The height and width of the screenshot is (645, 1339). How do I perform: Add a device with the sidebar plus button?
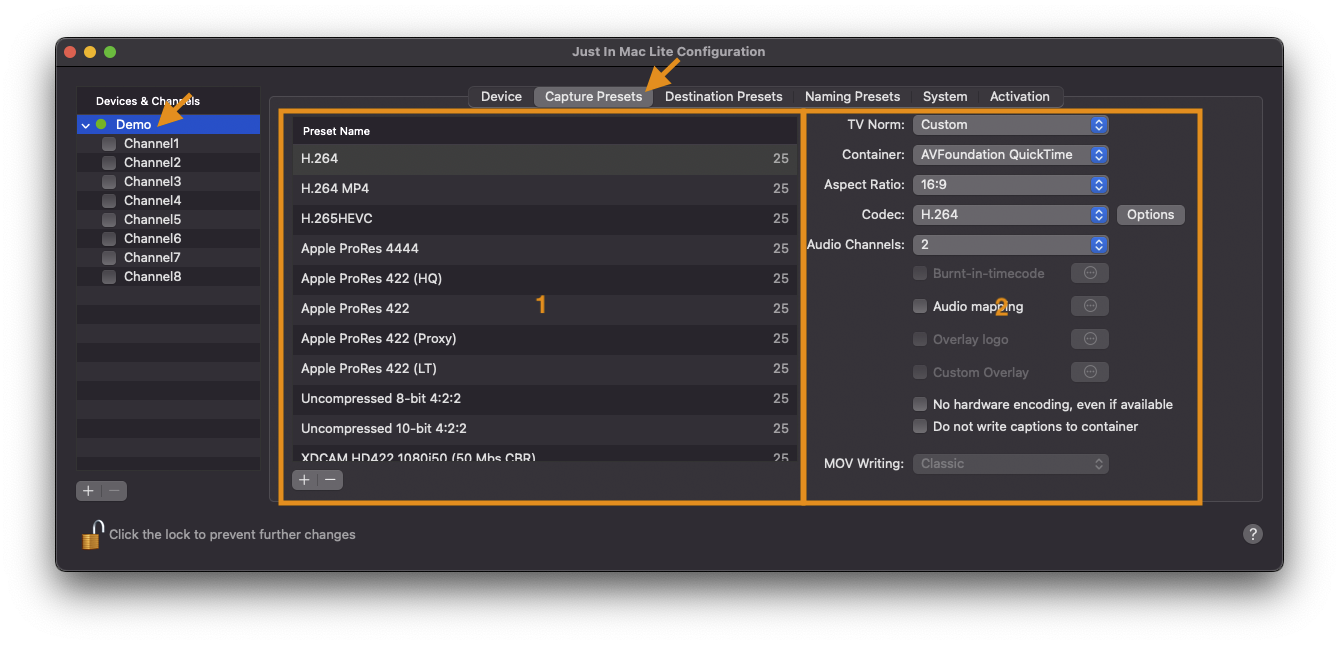point(89,491)
